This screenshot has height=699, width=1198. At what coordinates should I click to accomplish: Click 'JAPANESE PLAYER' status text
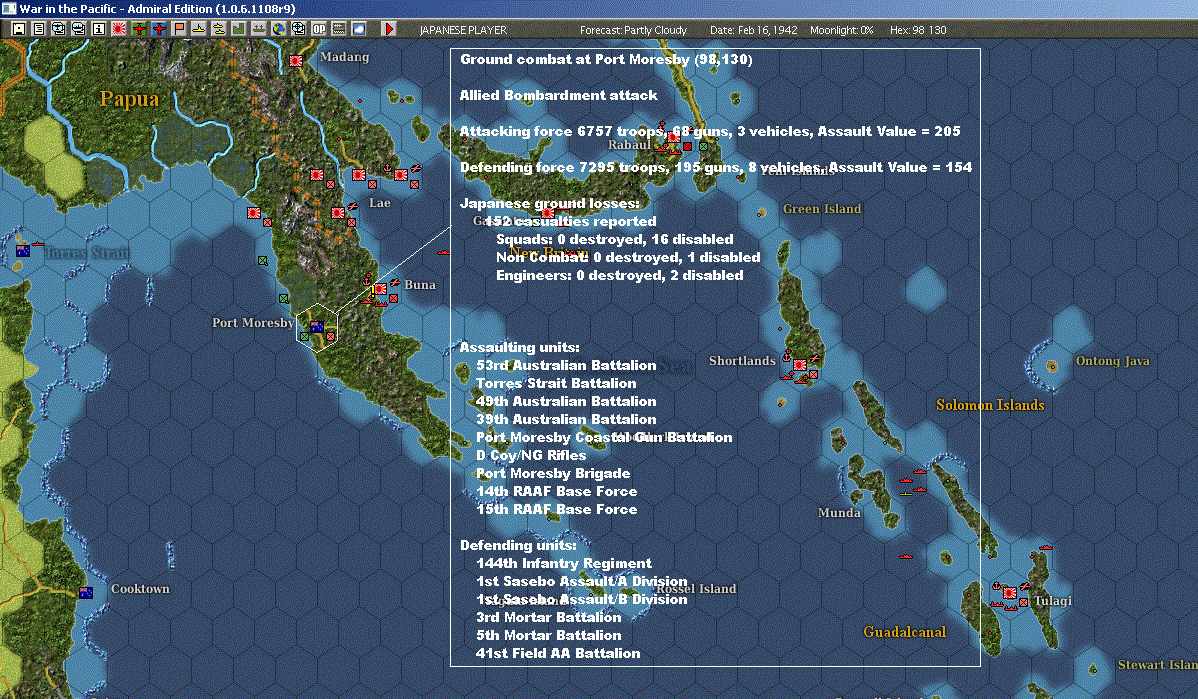point(463,30)
